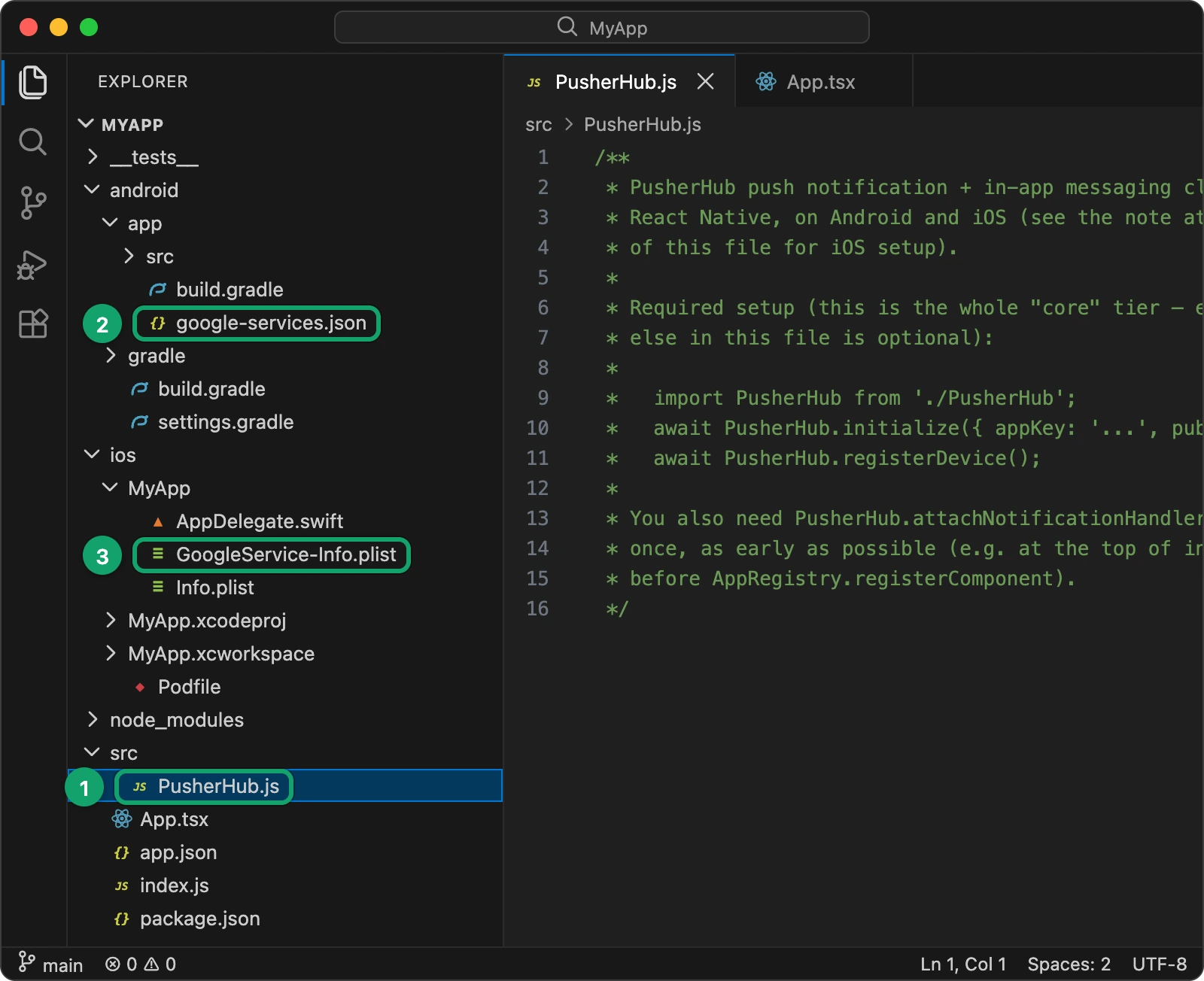Select PusherHub.js in the explorer tree
Screen dimensions: 1204x981
point(285,785)
